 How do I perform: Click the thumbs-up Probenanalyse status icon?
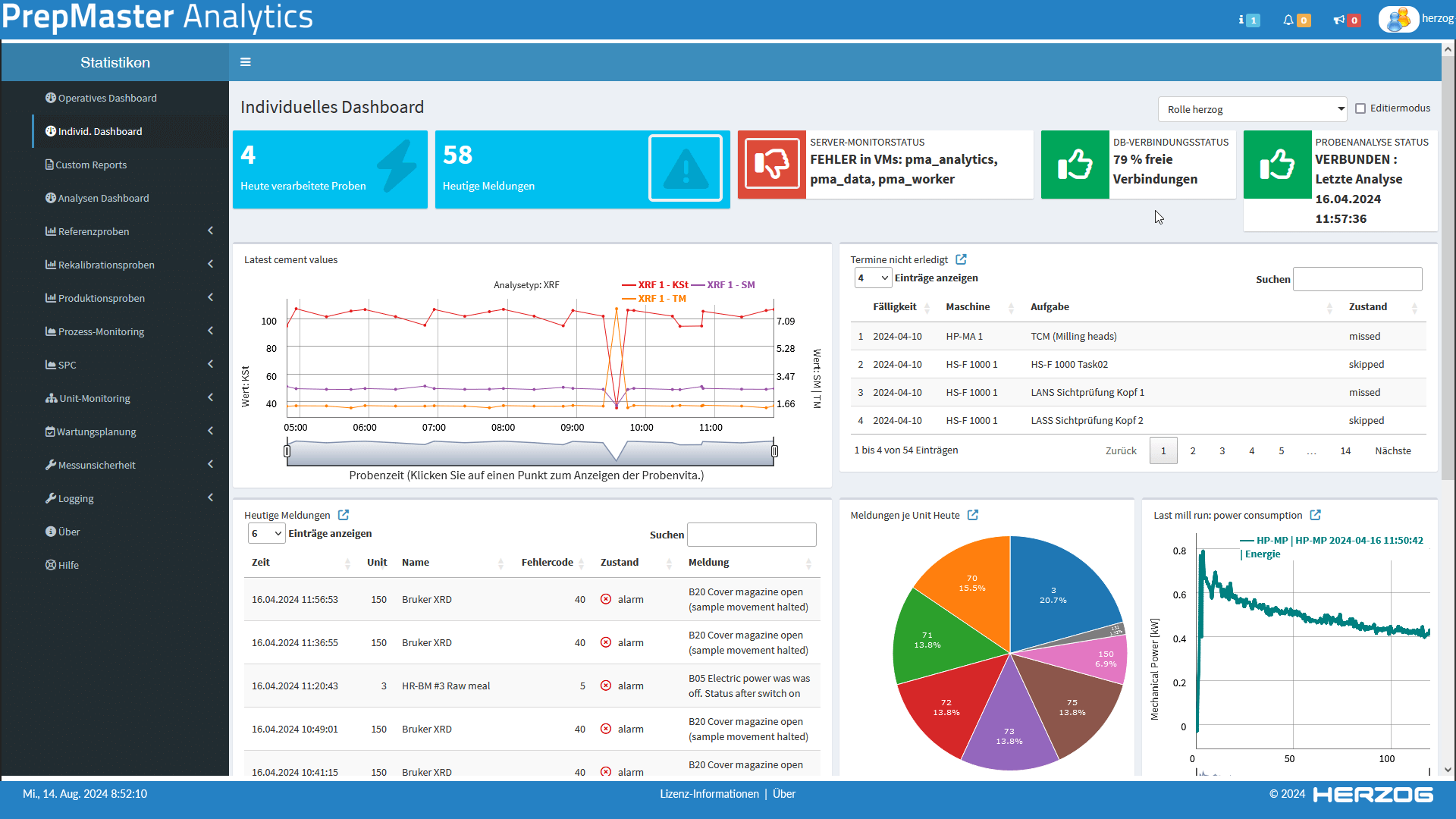(x=1277, y=164)
